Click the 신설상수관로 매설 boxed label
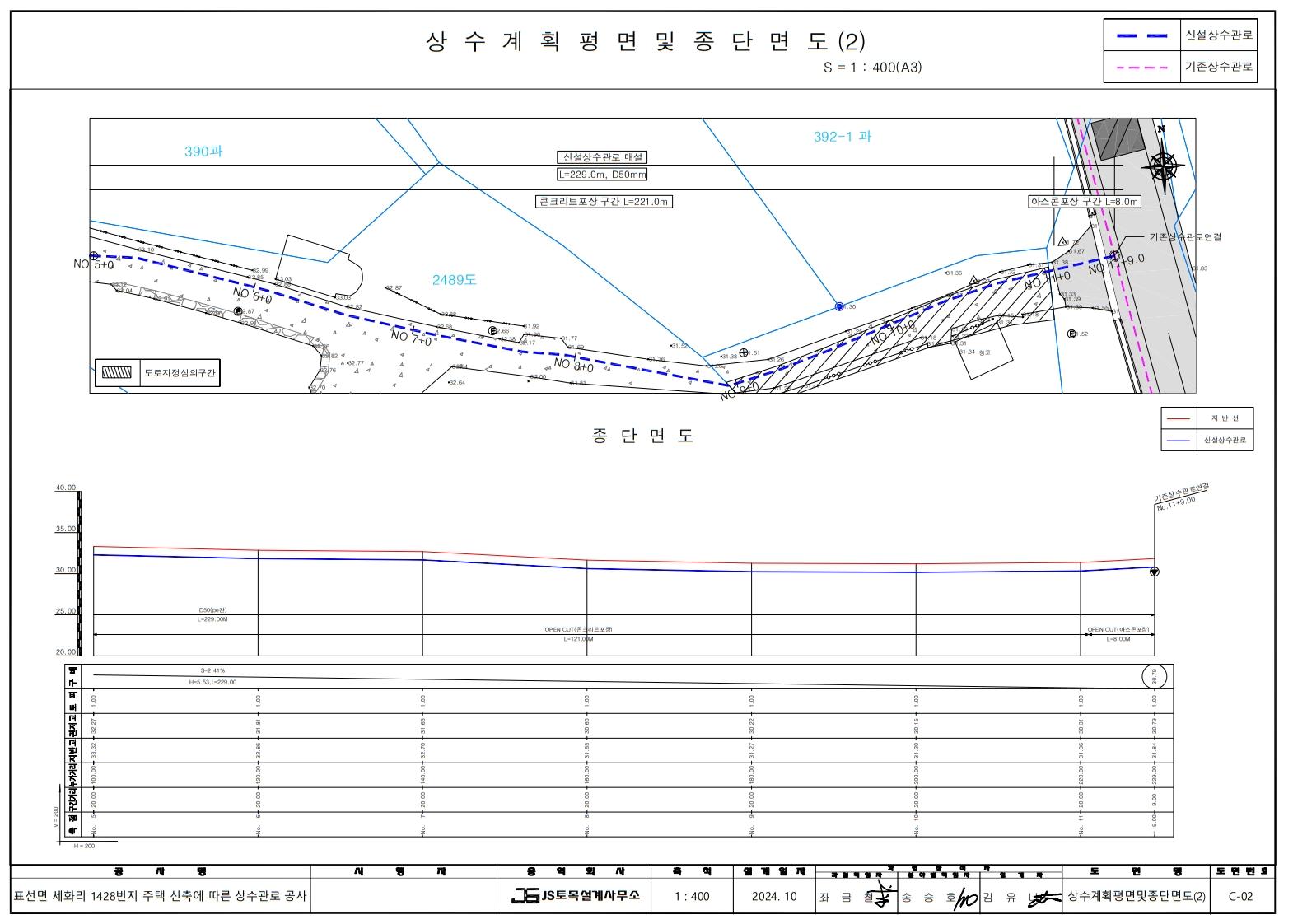Screen dimensions: 1307x924 coord(602,157)
